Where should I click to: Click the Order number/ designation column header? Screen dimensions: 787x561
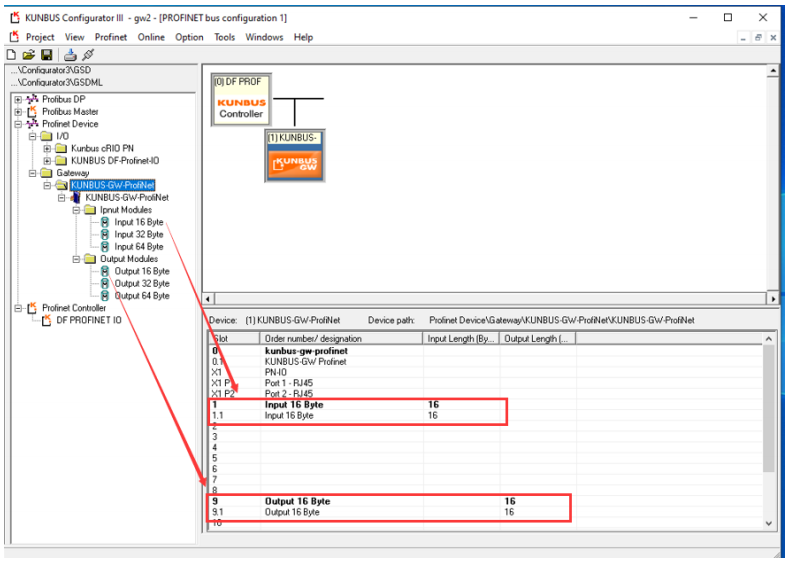coord(341,339)
